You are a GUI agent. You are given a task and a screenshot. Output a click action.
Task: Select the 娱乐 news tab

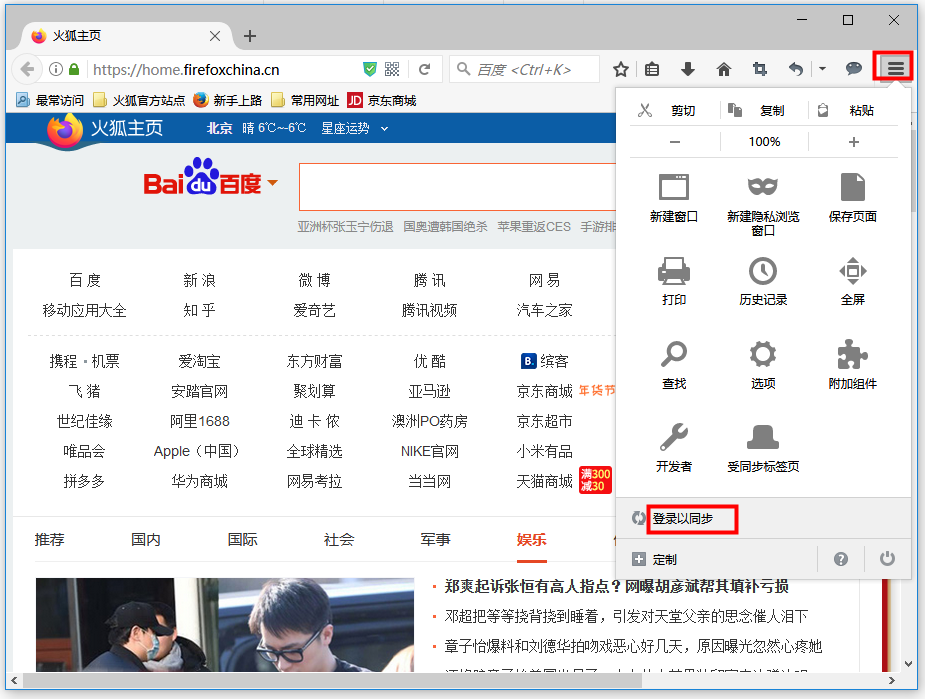click(532, 539)
